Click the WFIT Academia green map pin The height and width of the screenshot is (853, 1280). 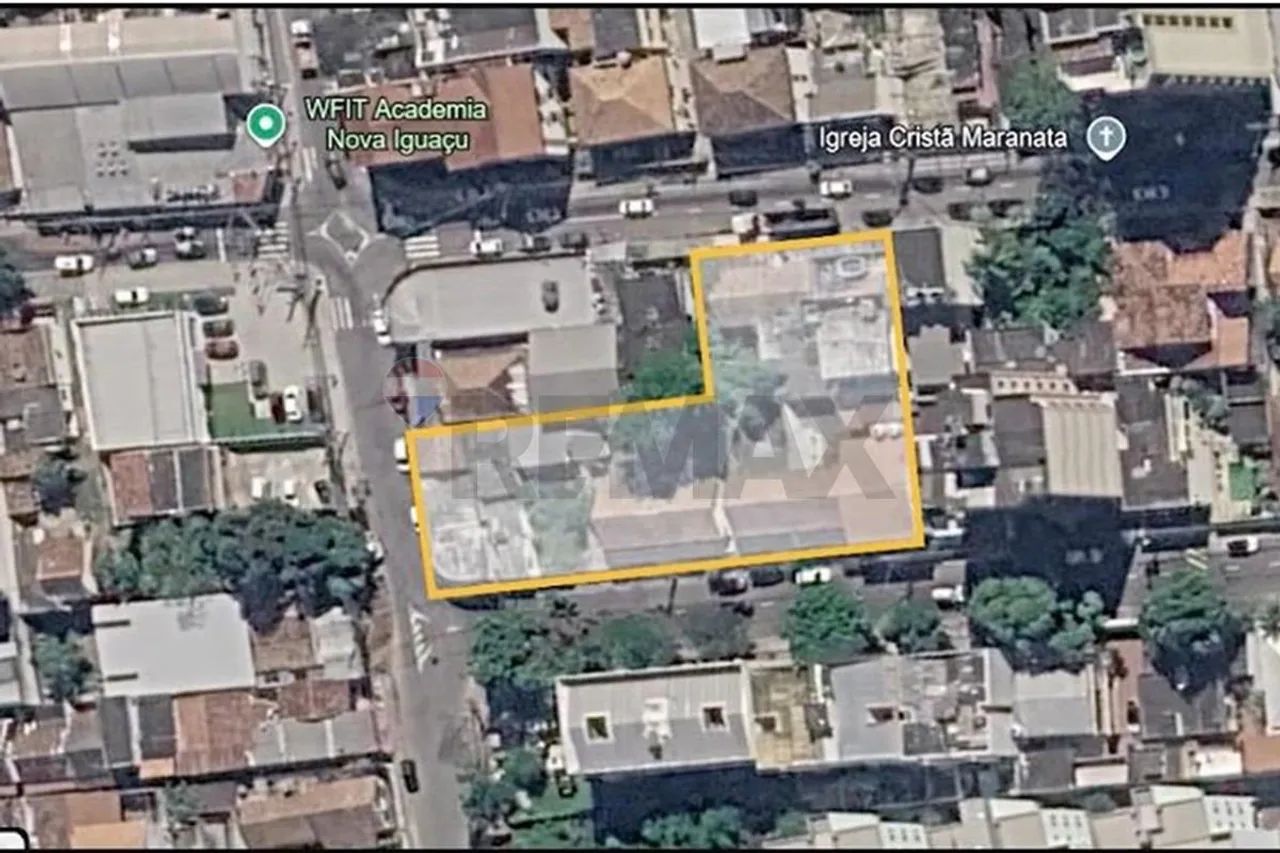pyautogui.click(x=265, y=124)
